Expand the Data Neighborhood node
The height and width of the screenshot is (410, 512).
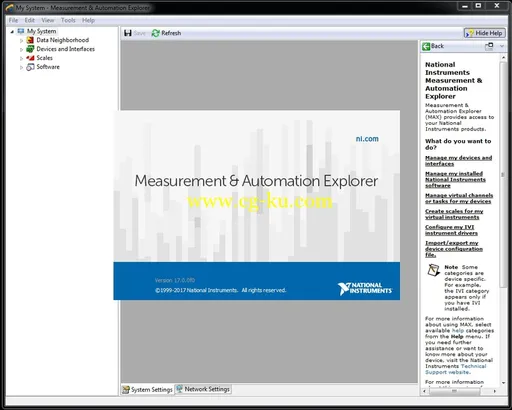tap(22, 40)
